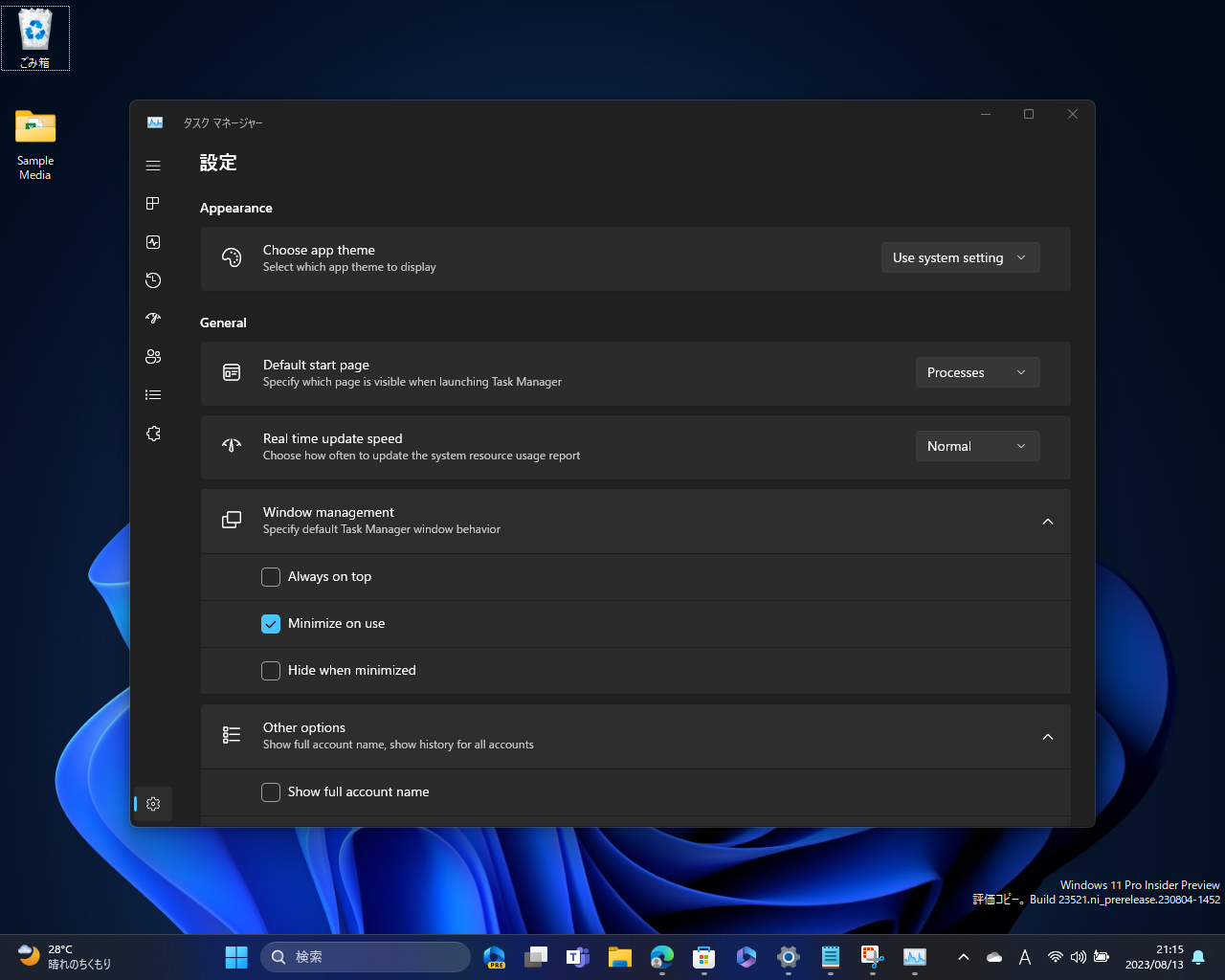Switch to the Performance page

(153, 242)
